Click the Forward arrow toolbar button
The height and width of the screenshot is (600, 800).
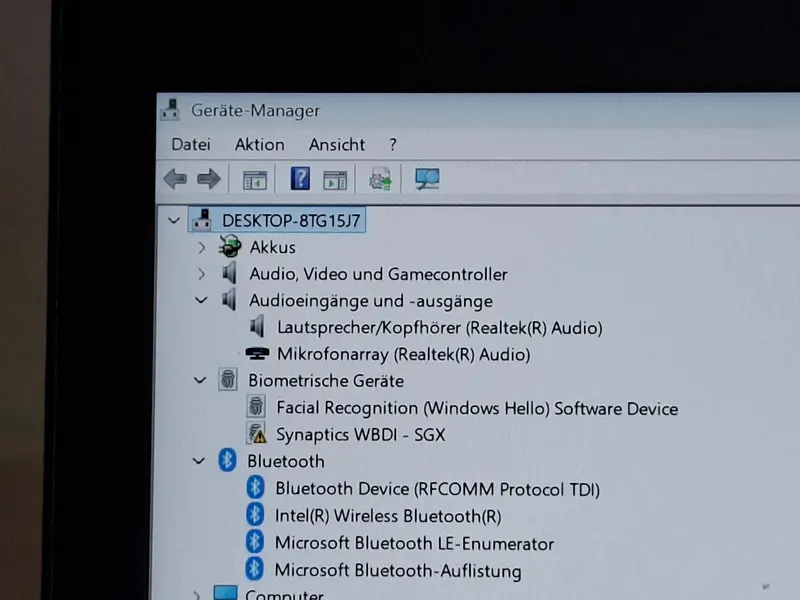[x=209, y=179]
